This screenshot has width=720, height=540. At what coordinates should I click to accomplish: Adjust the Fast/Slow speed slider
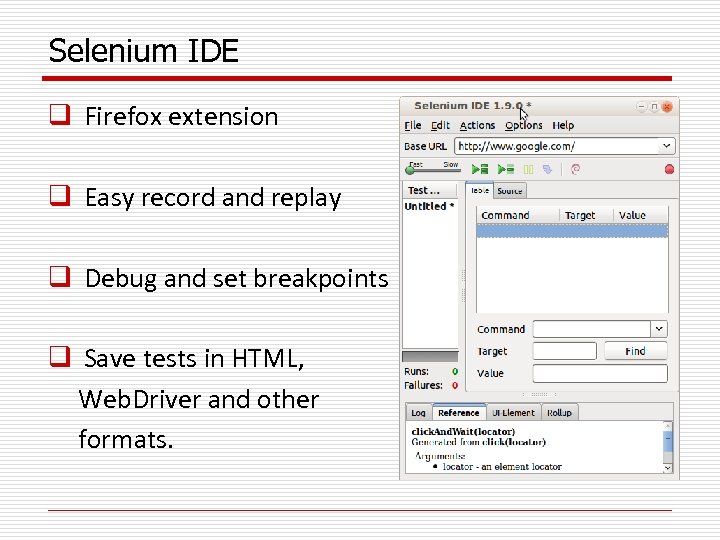point(433,169)
